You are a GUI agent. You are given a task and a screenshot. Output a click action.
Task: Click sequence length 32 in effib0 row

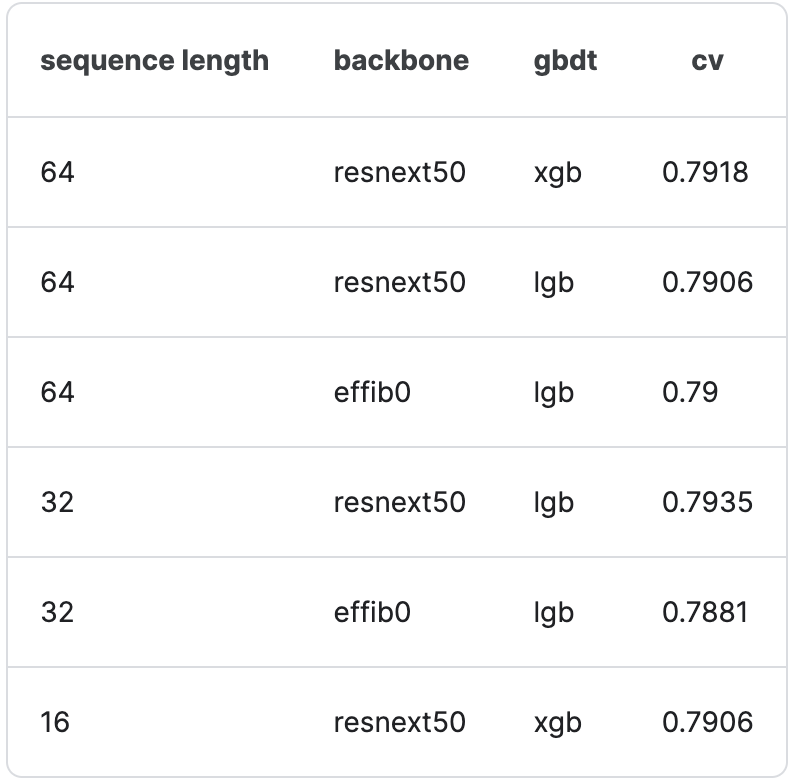(x=57, y=612)
